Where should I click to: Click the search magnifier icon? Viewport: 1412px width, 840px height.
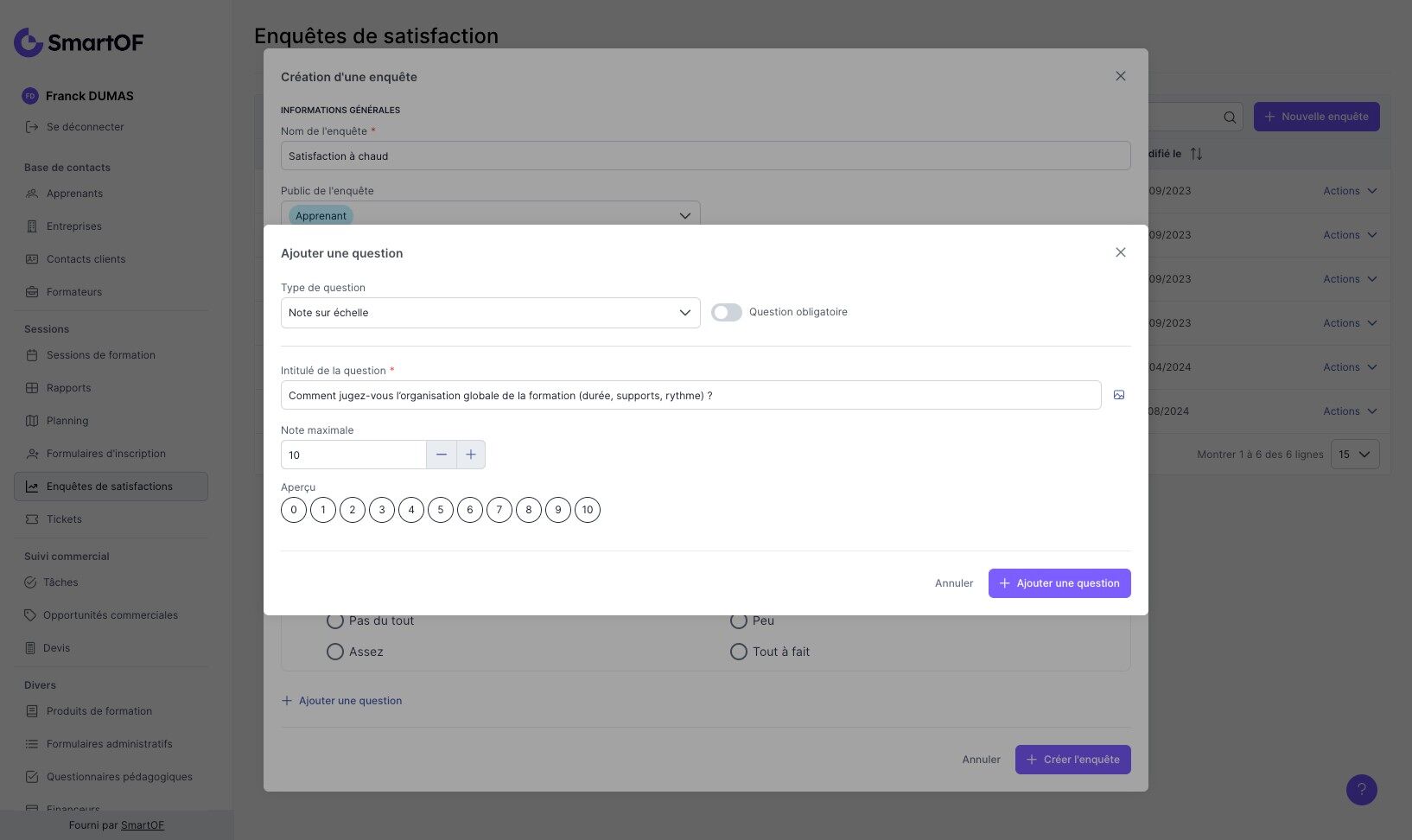1230,118
